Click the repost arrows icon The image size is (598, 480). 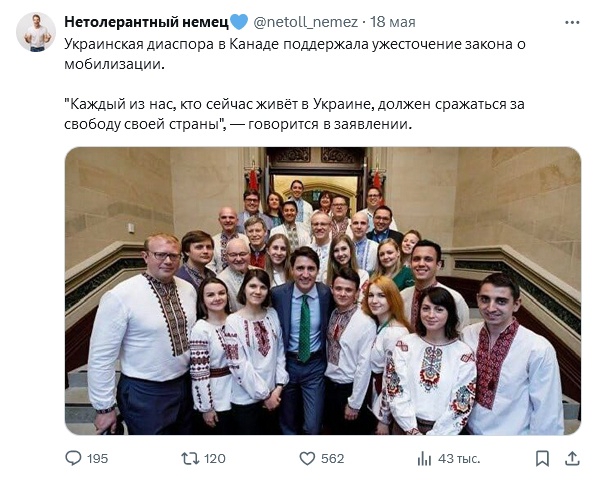coord(190,458)
